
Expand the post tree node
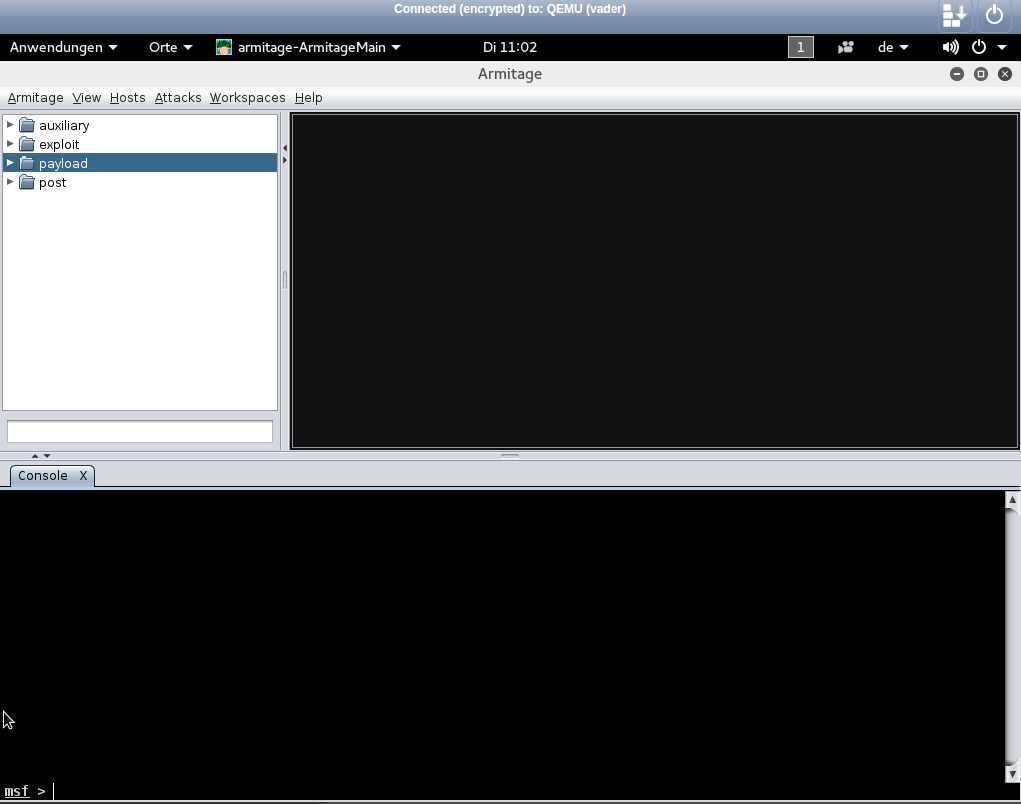point(10,182)
